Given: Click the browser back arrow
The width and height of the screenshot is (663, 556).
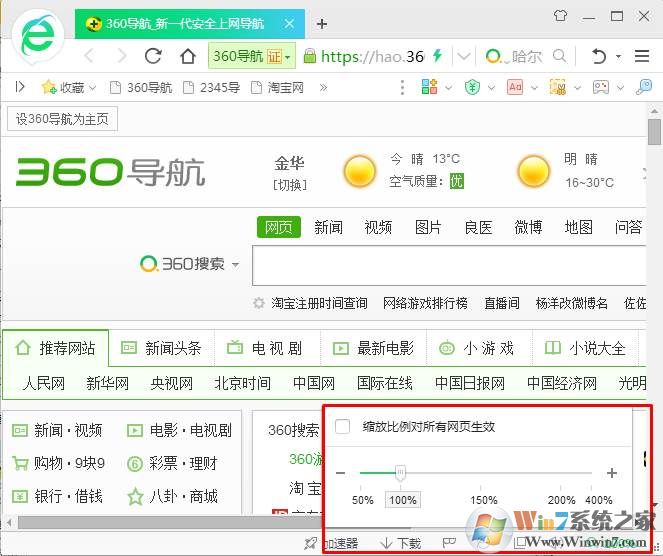Looking at the screenshot, I should (89, 56).
